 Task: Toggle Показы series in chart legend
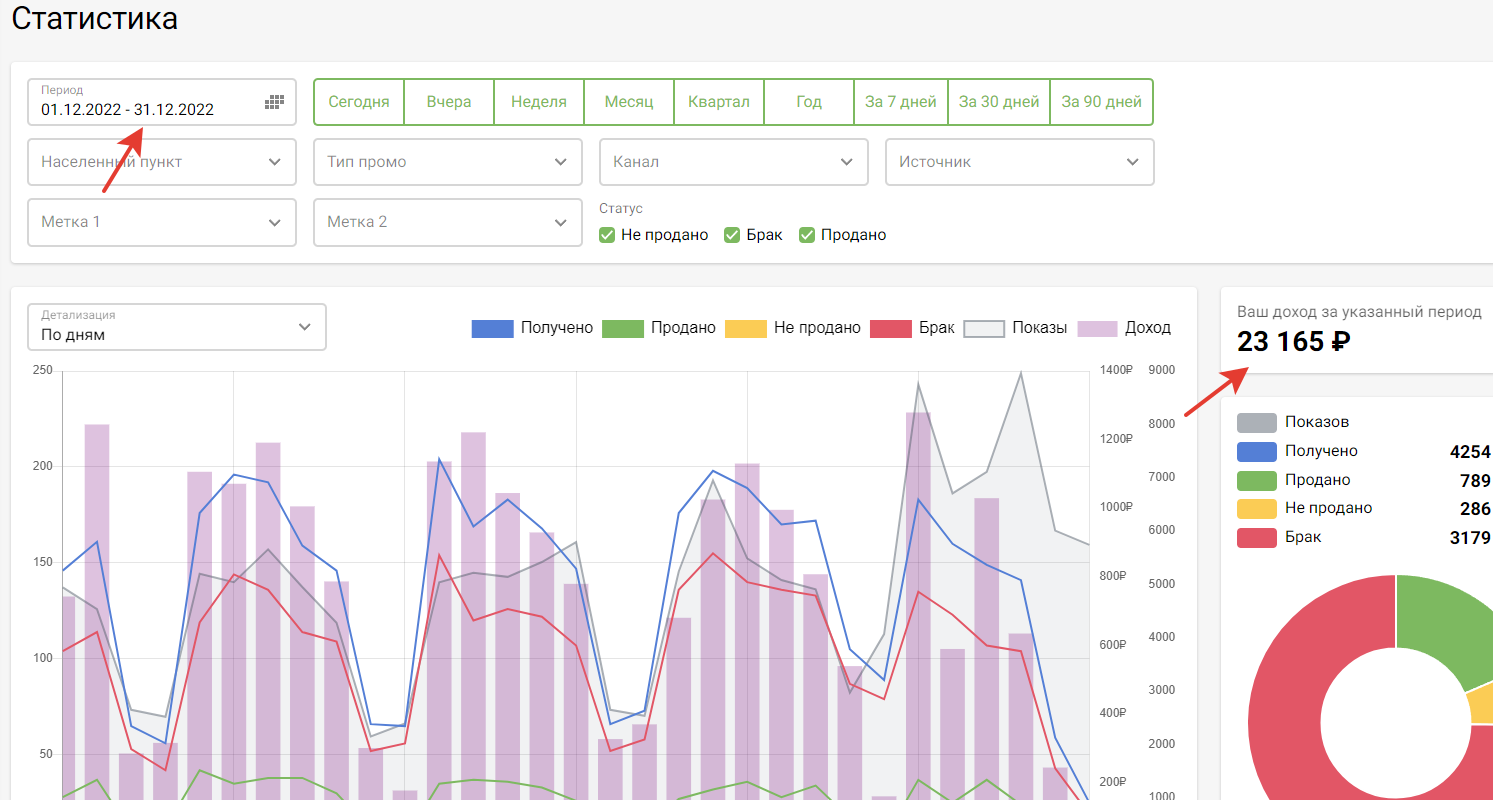pos(1015,328)
